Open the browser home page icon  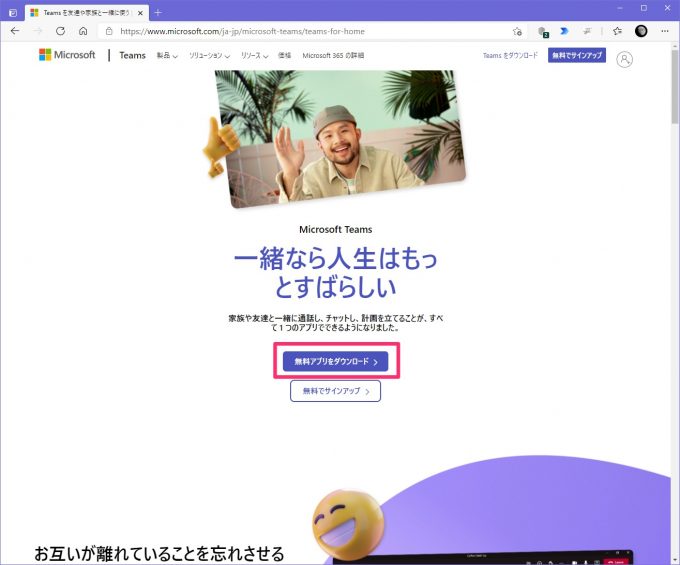click(x=83, y=31)
